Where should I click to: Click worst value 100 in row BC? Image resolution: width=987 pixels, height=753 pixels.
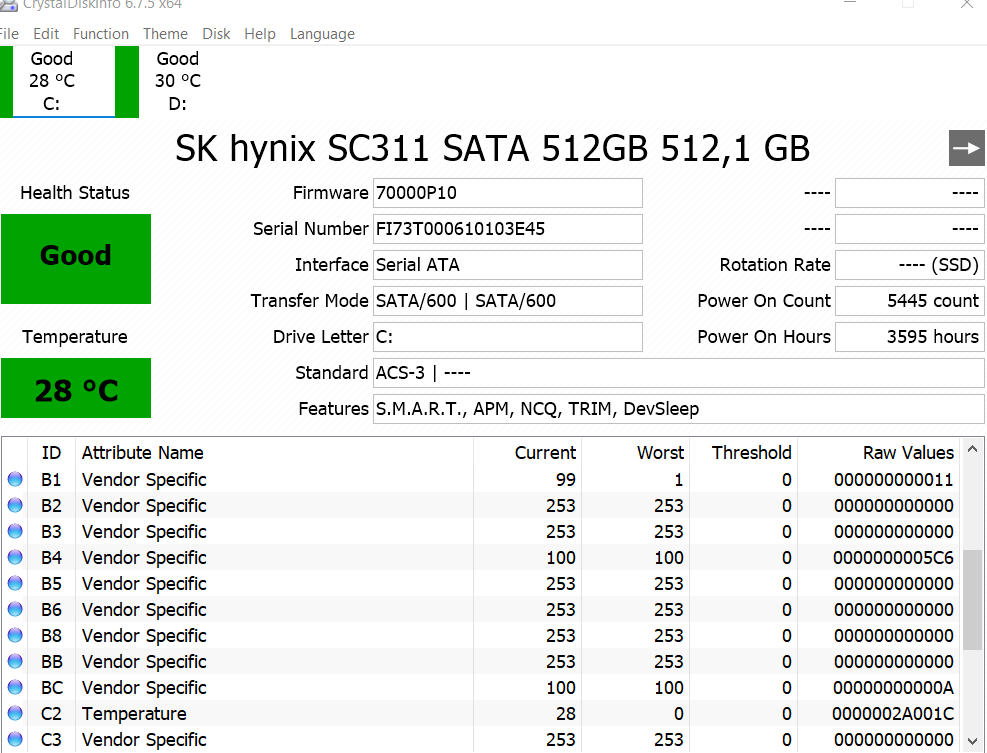pos(668,688)
